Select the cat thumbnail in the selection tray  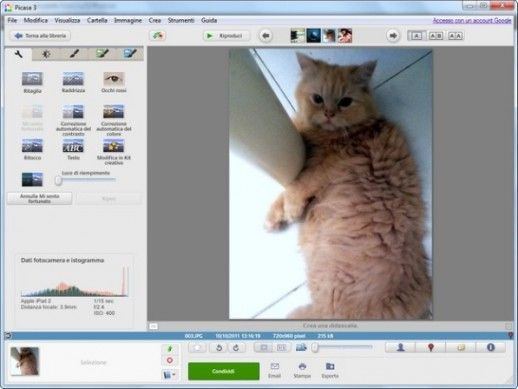(x=25, y=361)
